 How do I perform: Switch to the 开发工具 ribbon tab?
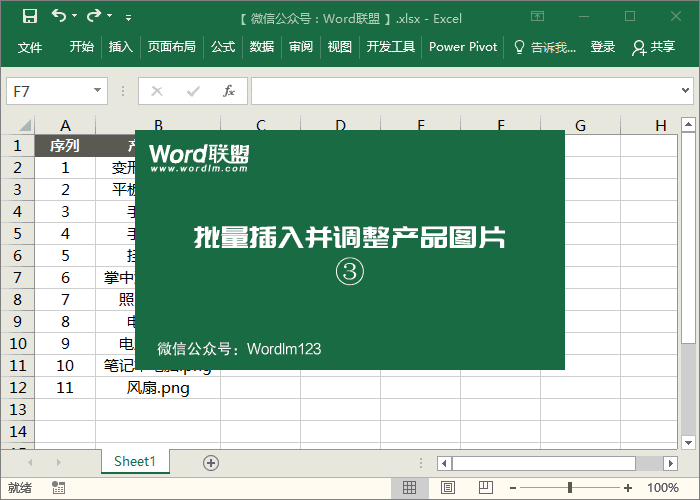coord(391,46)
